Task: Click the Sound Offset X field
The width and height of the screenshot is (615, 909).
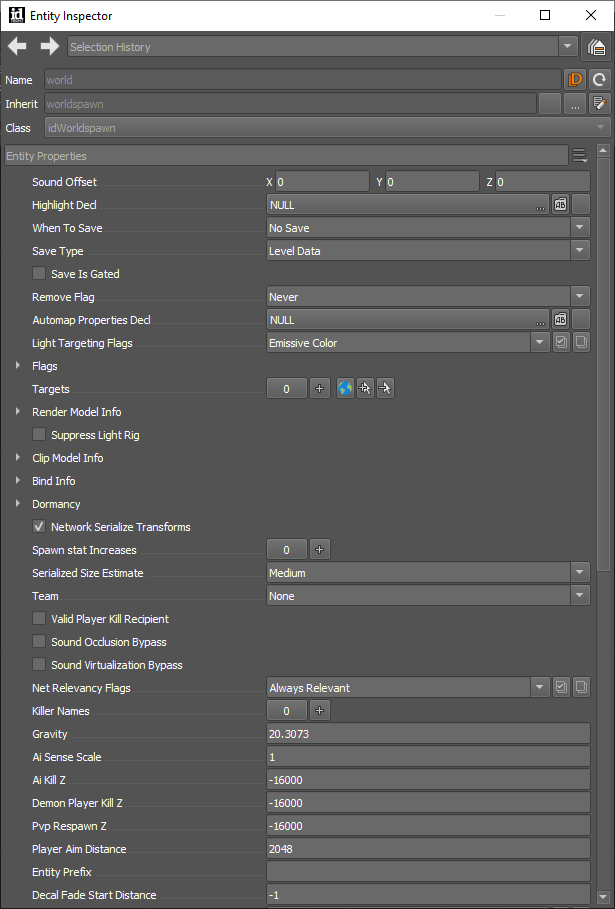Action: (x=322, y=181)
